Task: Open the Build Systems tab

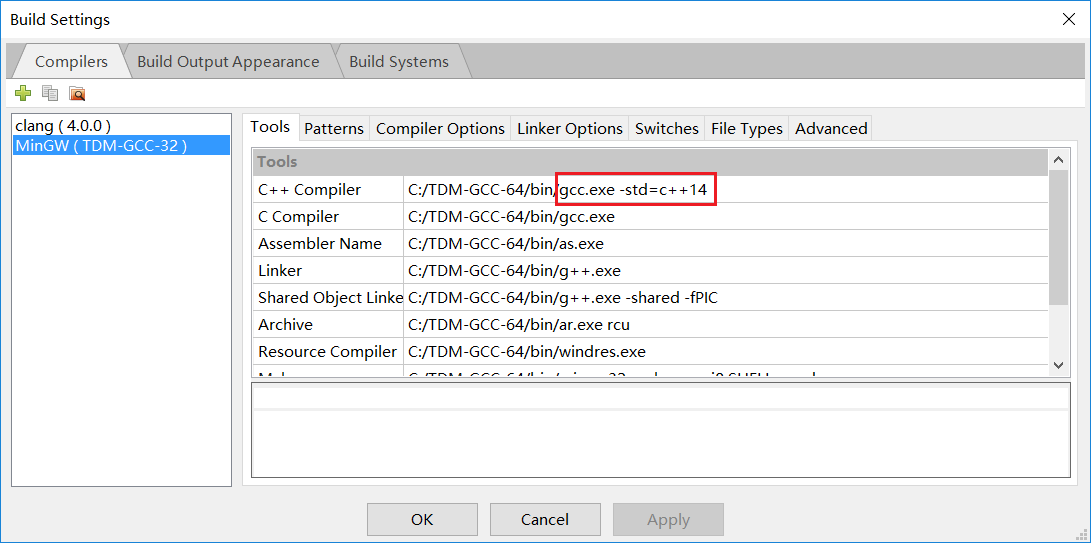Action: pos(398,62)
